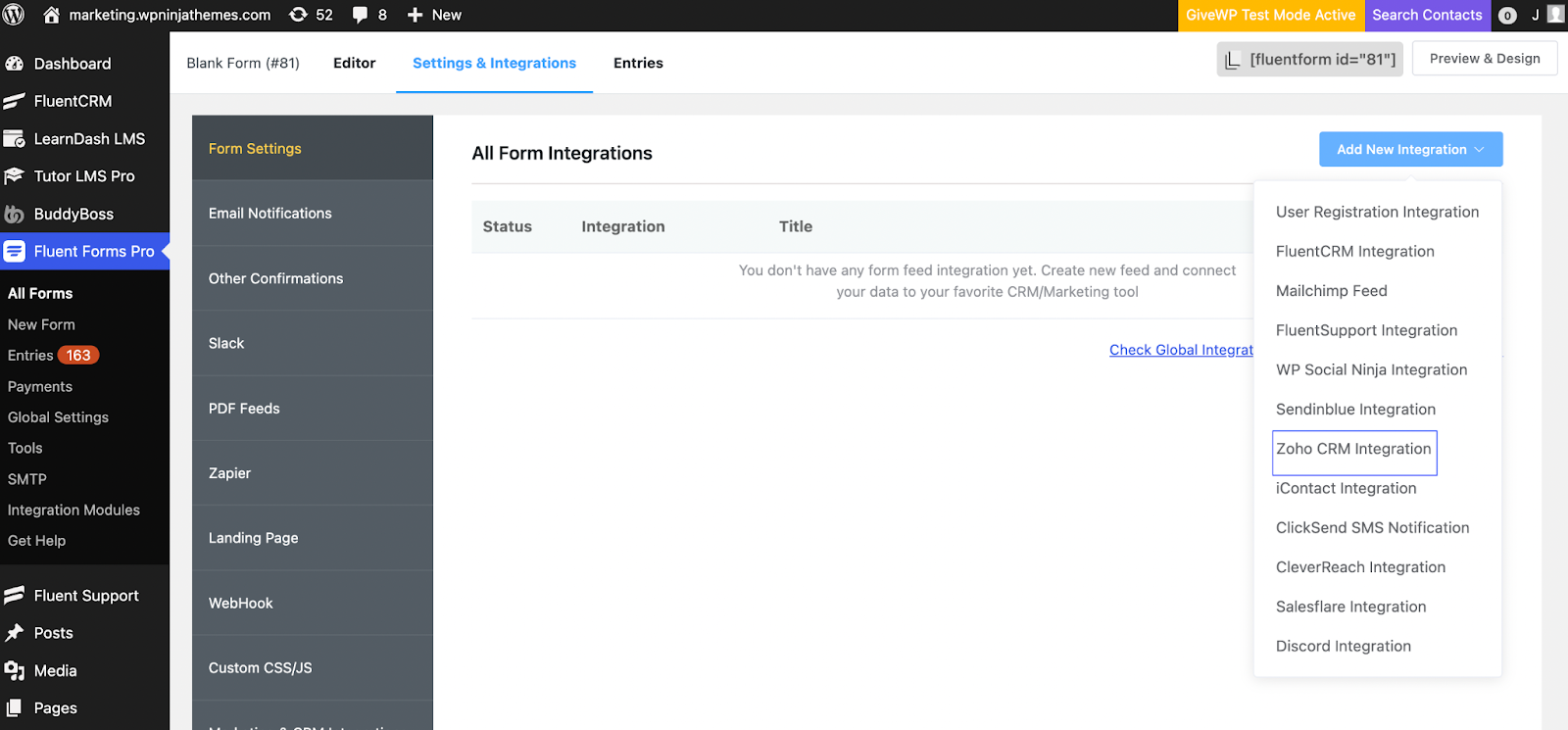Viewport: 1568px width, 730px height.
Task: Choose iContact Integration option
Action: click(1346, 488)
